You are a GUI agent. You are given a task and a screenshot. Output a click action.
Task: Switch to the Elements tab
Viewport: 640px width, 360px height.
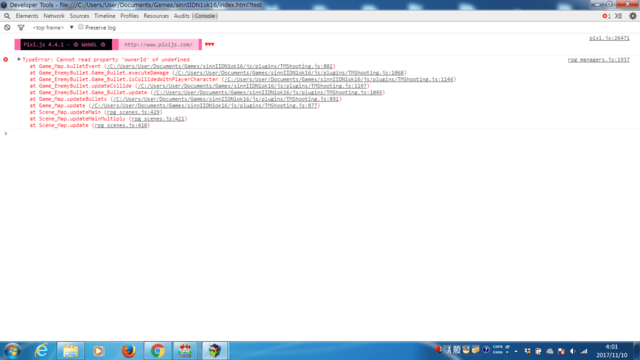point(27,16)
